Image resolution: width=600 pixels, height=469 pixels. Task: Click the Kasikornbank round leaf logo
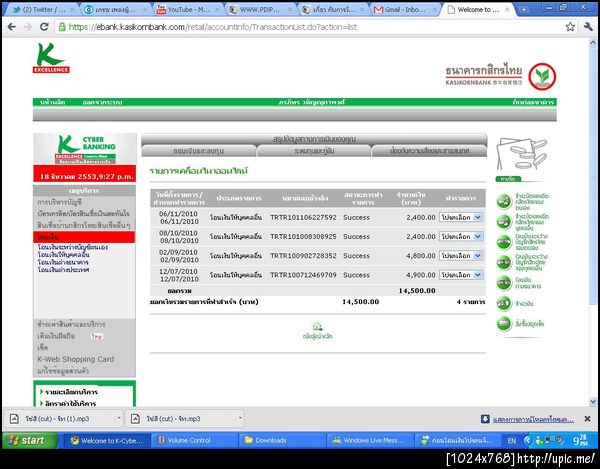[x=542, y=77]
